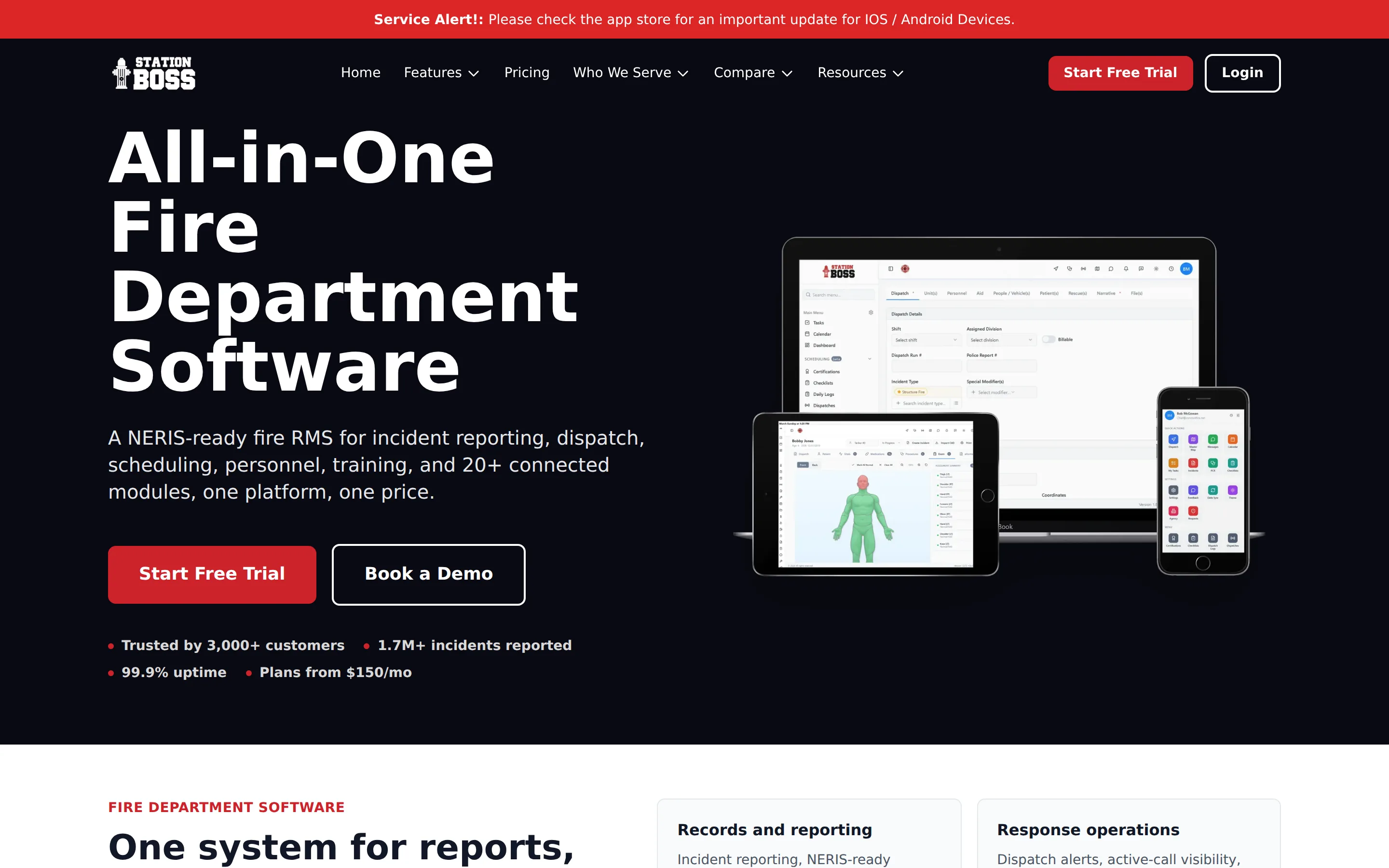The image size is (1389, 868).
Task: Open the Patient(s) tab in laptop mockup
Action: point(1049,293)
